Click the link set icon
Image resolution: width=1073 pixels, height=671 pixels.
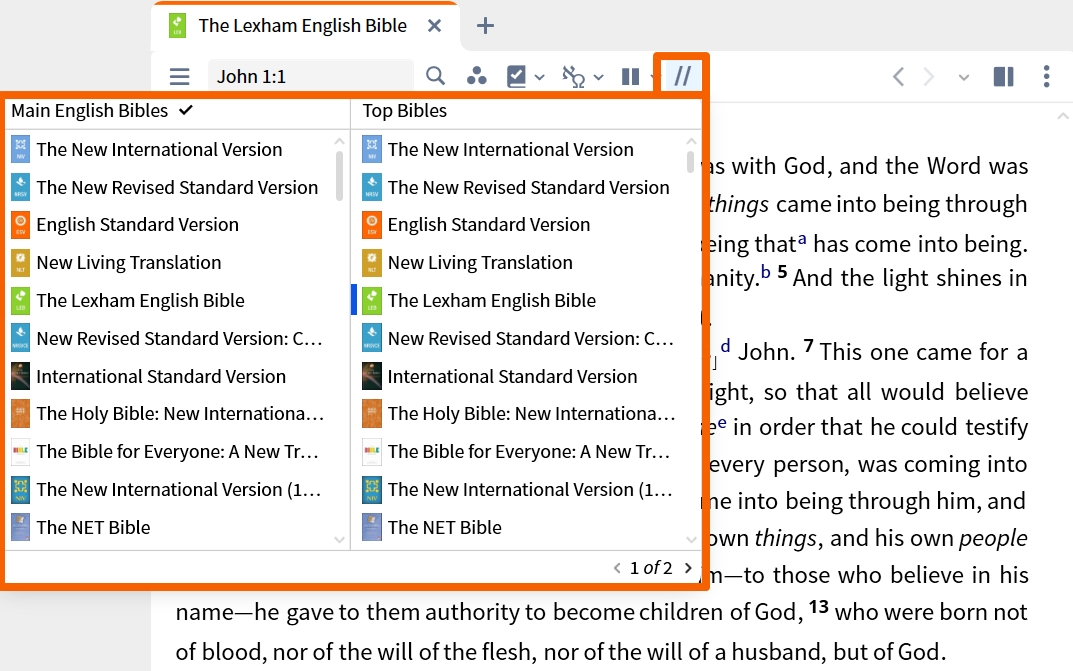(x=573, y=76)
